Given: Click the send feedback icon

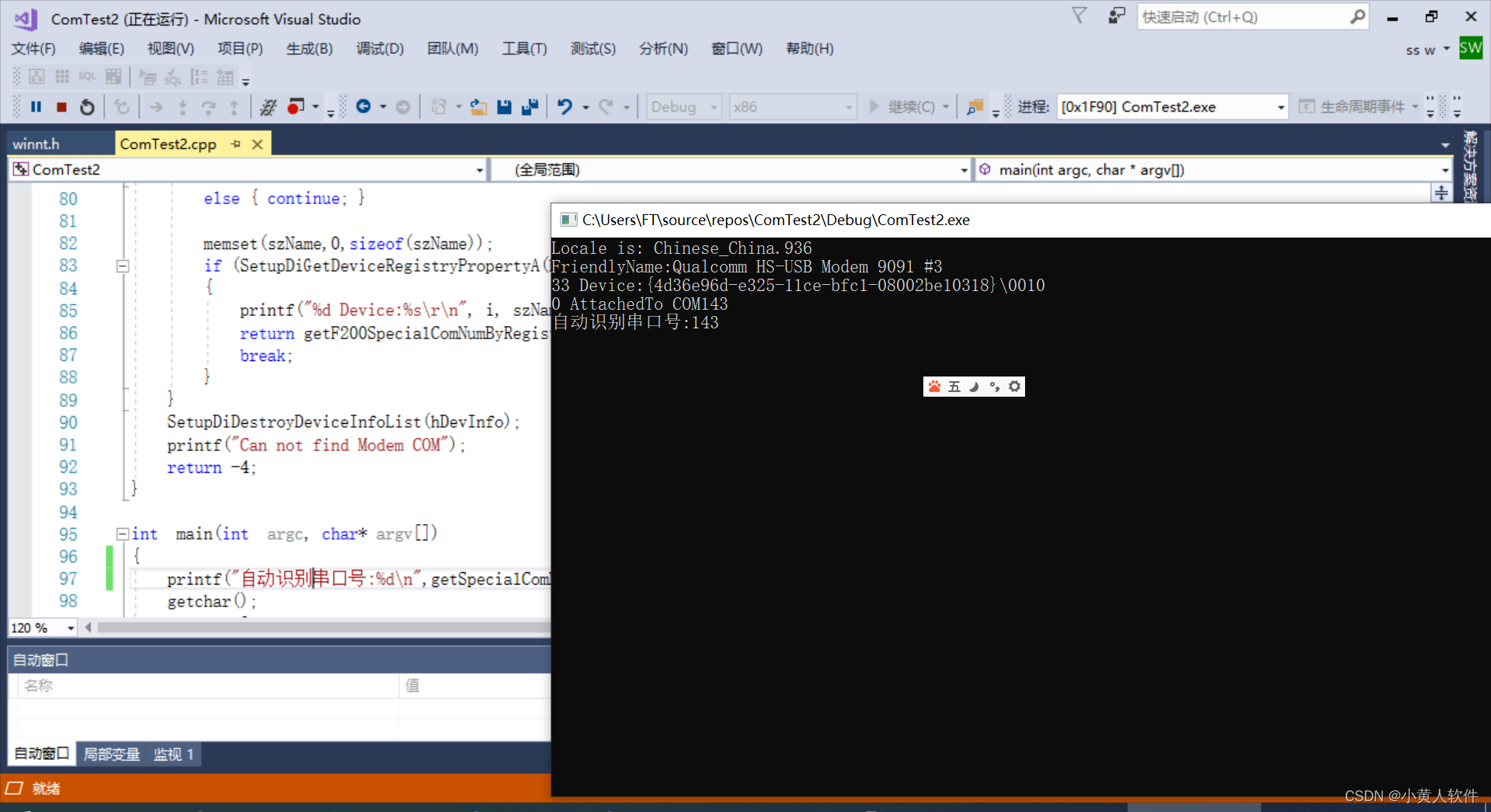Looking at the screenshot, I should (x=1117, y=16).
